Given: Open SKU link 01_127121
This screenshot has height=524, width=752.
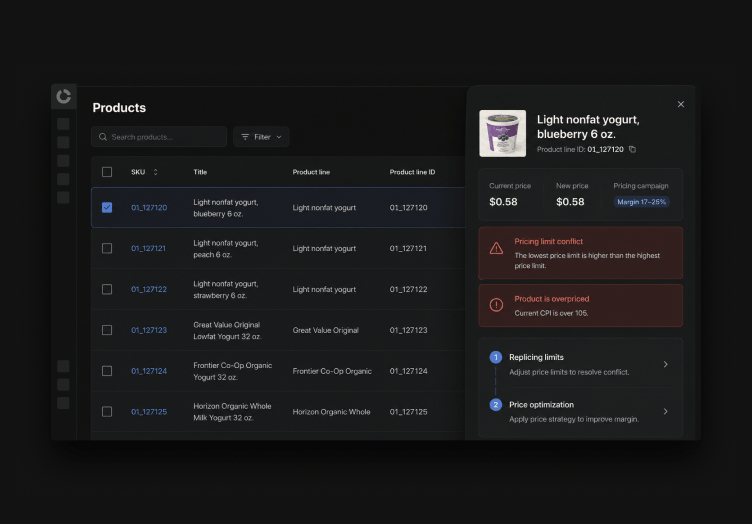Looking at the screenshot, I should (x=148, y=248).
